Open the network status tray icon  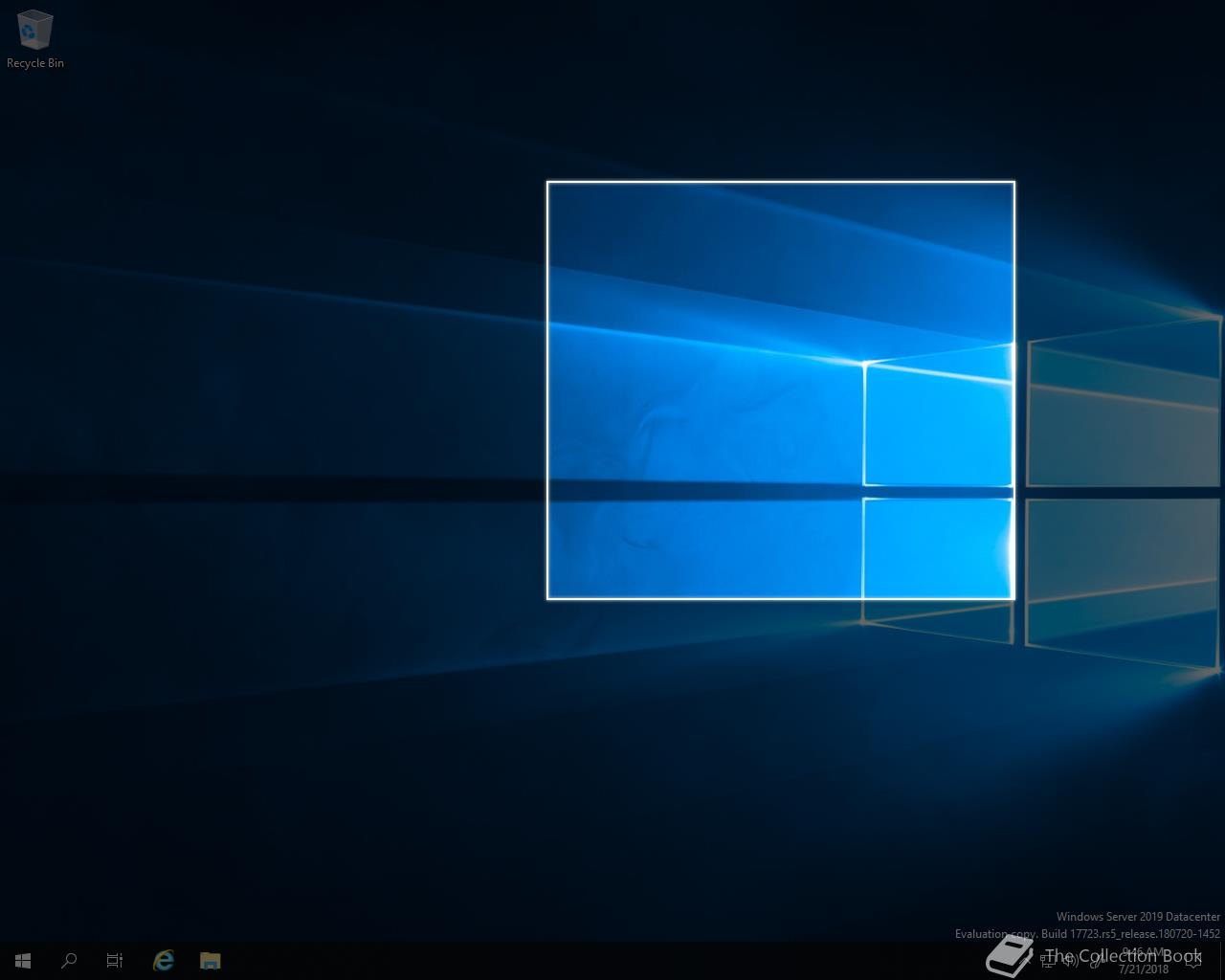coord(1047,961)
